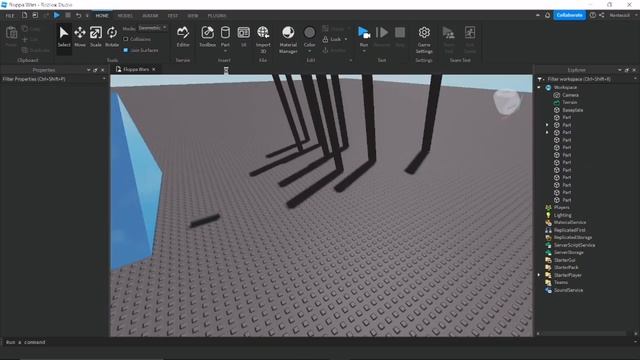Open the help icon next to Collaborate

point(593,15)
